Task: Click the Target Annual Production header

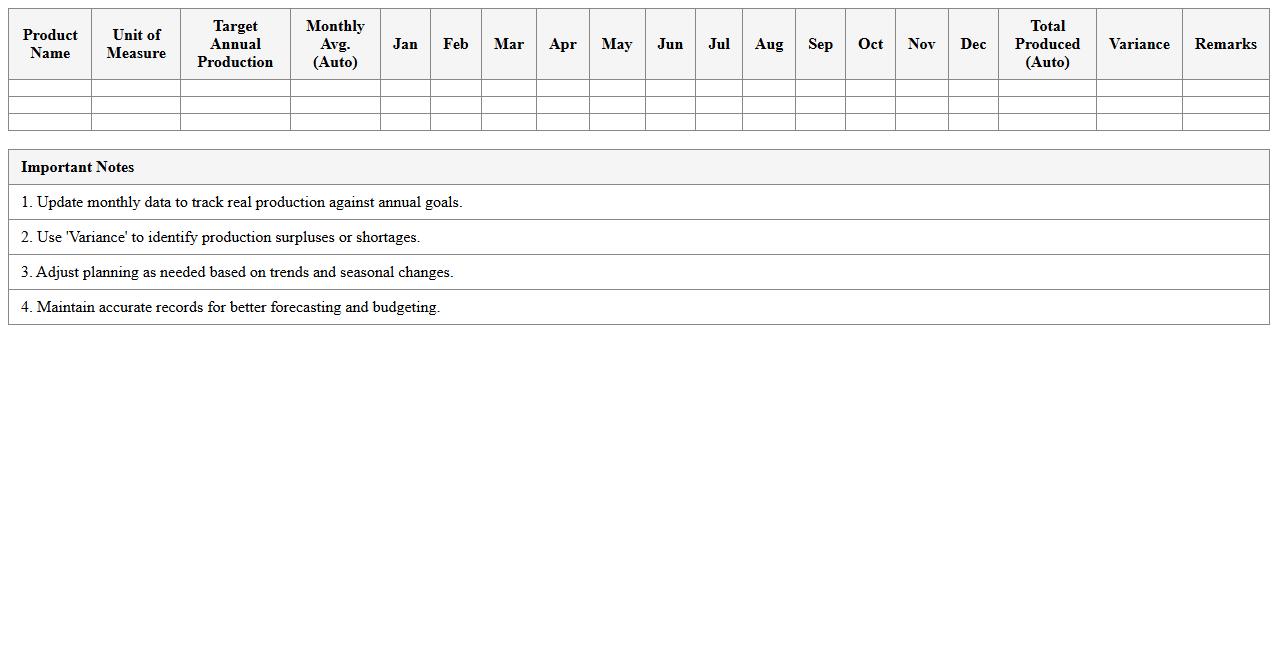Action: [x=235, y=44]
